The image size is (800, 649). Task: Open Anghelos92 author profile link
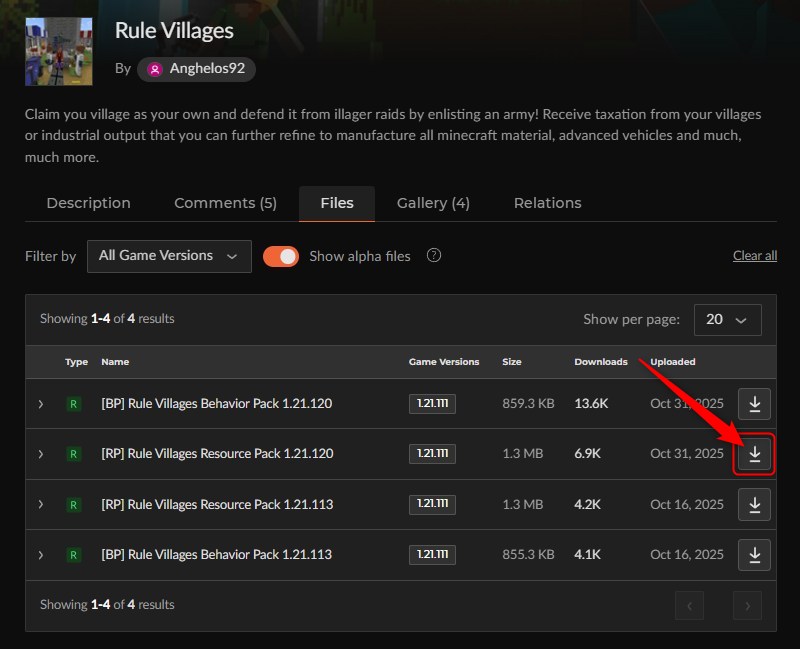coord(196,69)
